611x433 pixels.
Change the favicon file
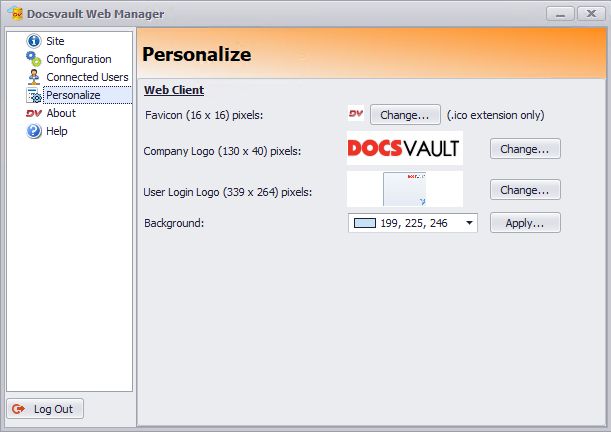(x=405, y=114)
